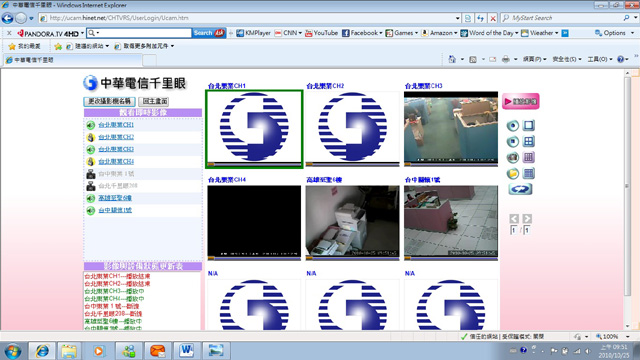This screenshot has height=360, width=640.
Task: Open Windows Explorer folder on taskbar
Action: coord(69,351)
